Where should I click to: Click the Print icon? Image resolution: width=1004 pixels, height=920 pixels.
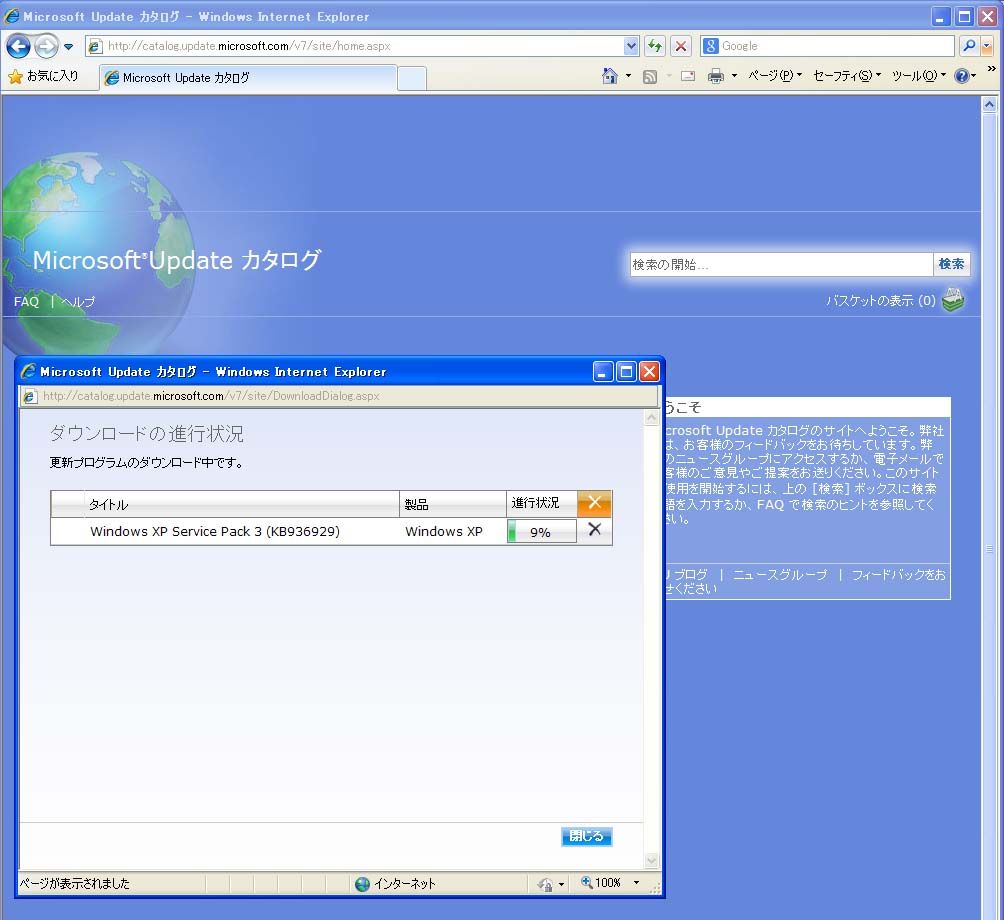(716, 76)
